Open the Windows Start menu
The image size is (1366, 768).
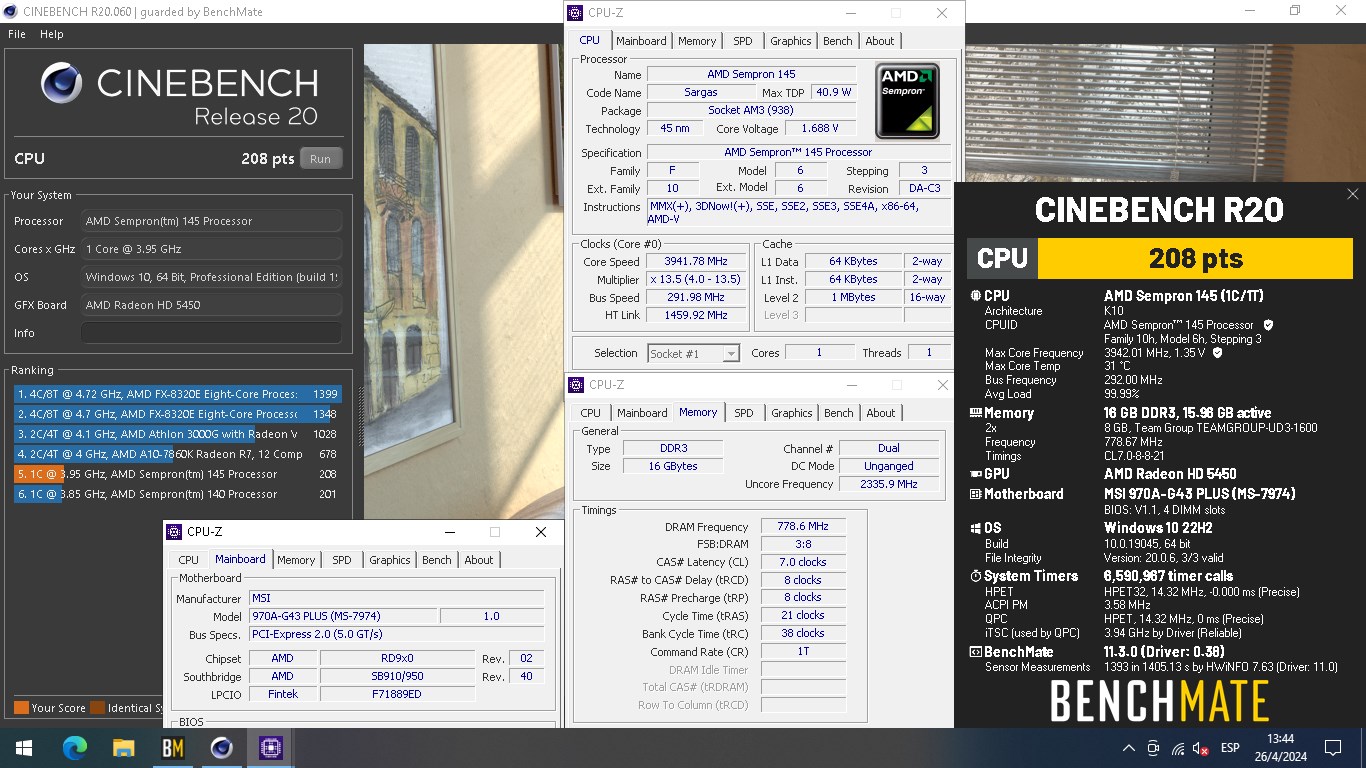coord(22,747)
